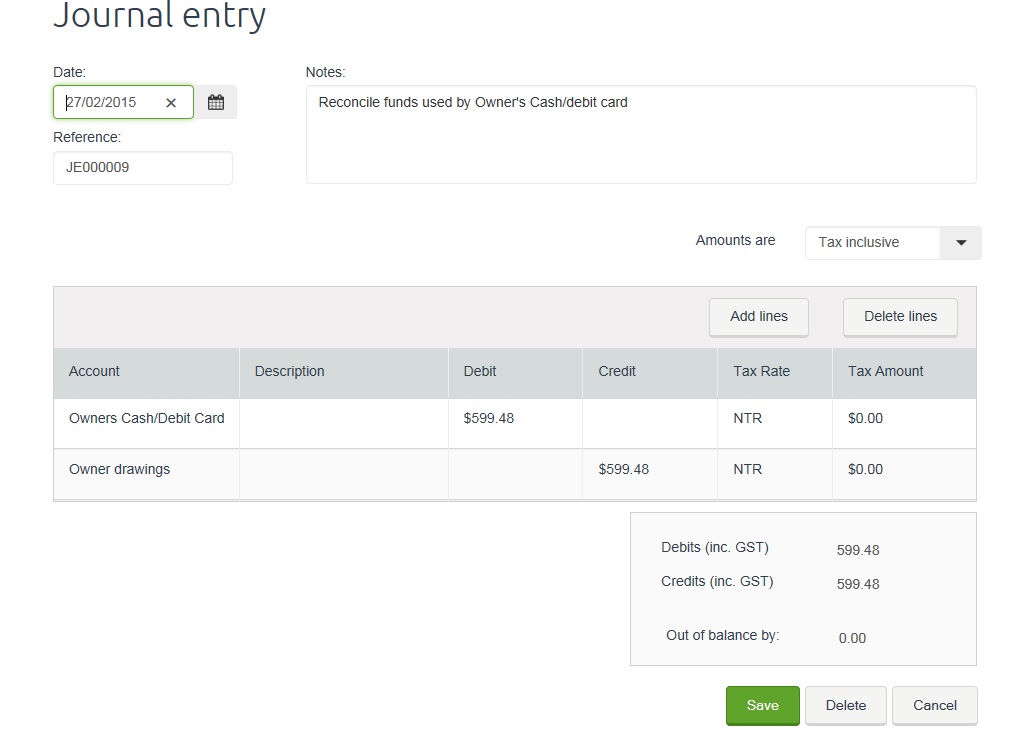Image resolution: width=1027 pixels, height=745 pixels.
Task: Click the Delete lines button
Action: tap(900, 317)
